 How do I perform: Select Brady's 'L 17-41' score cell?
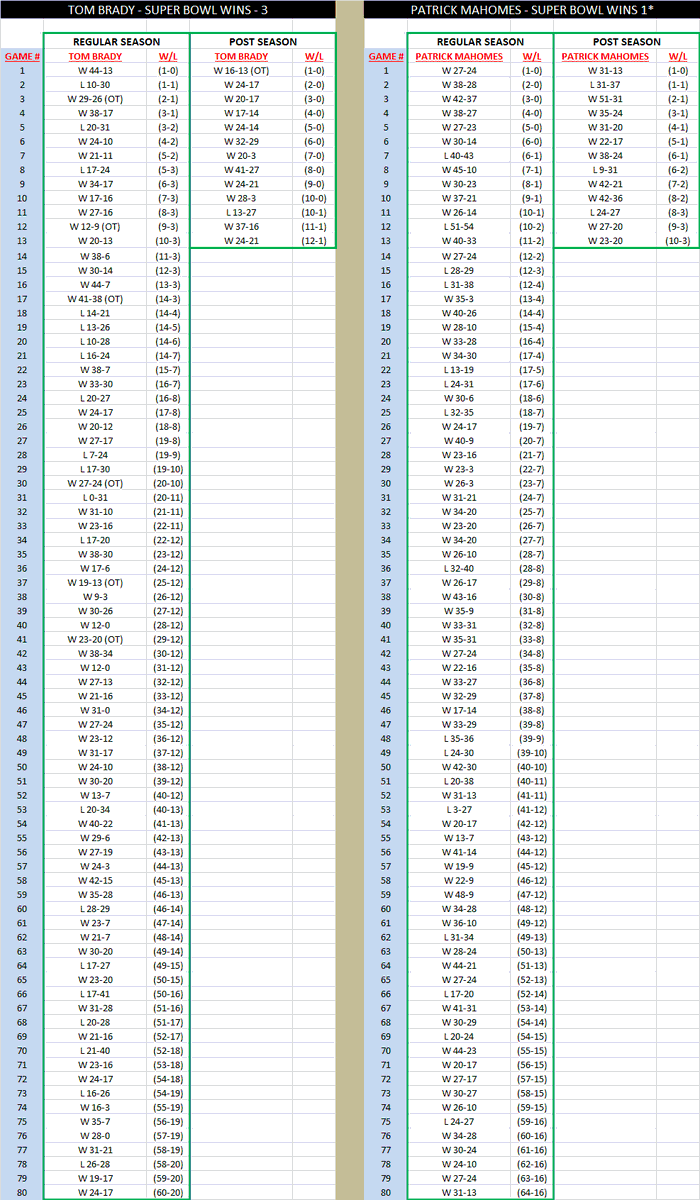pyautogui.click(x=95, y=995)
